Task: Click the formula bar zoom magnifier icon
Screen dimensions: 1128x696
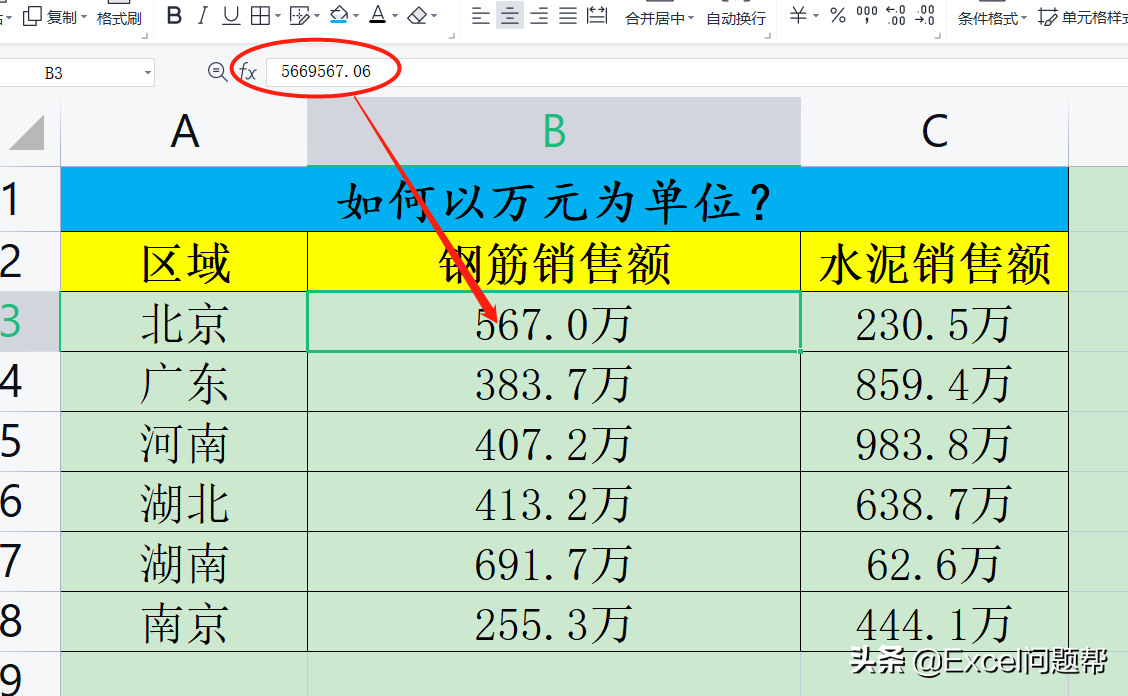Action: [217, 71]
